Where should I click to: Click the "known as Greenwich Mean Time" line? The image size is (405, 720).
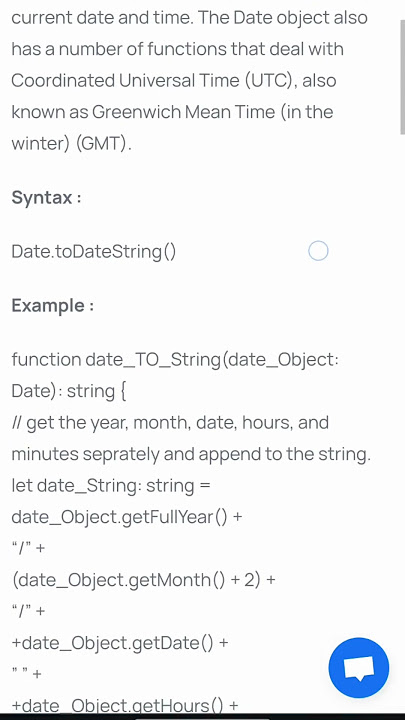click(172, 112)
